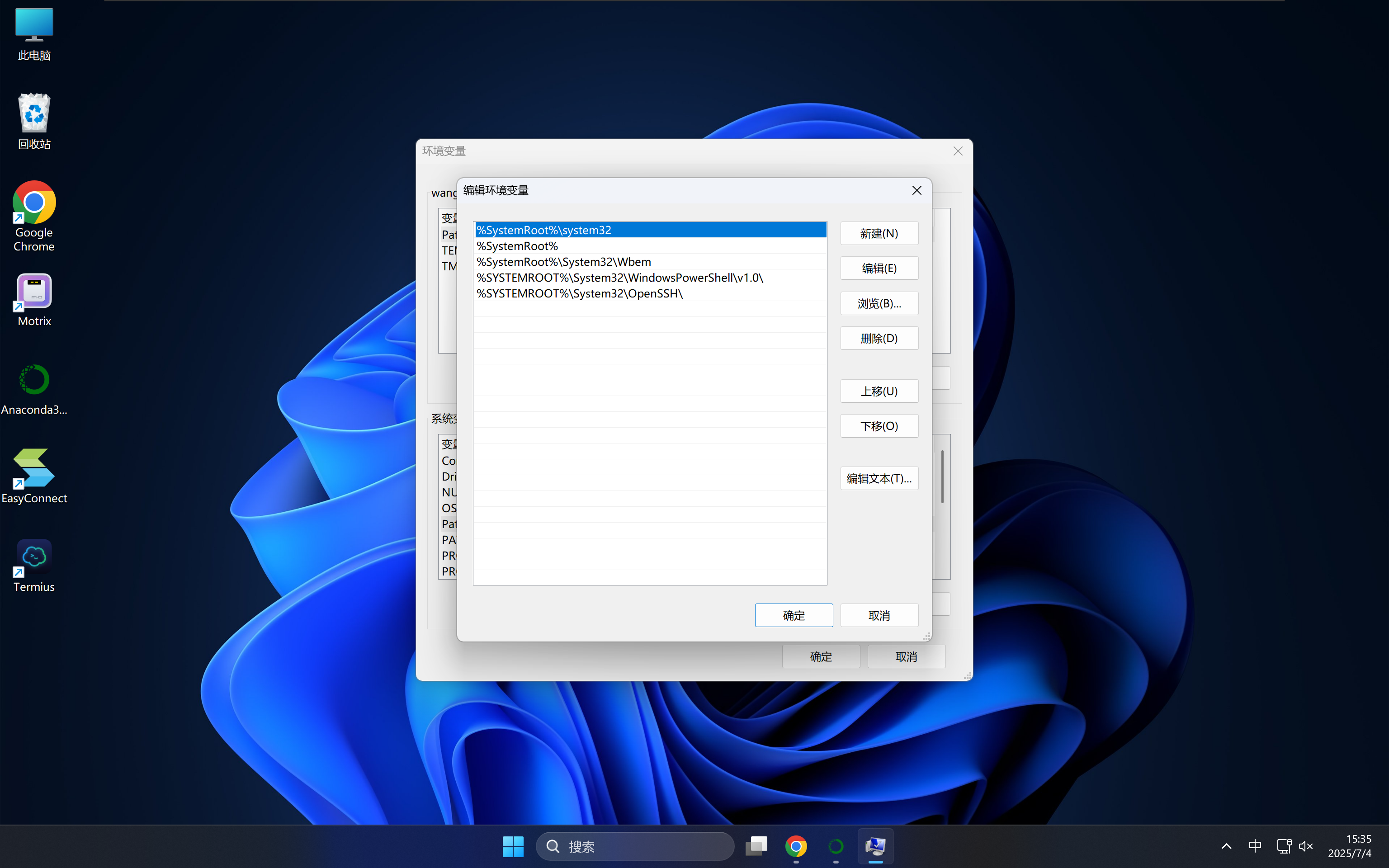The height and width of the screenshot is (868, 1389).
Task: Switch input method via 中 indicator
Action: tap(1255, 846)
